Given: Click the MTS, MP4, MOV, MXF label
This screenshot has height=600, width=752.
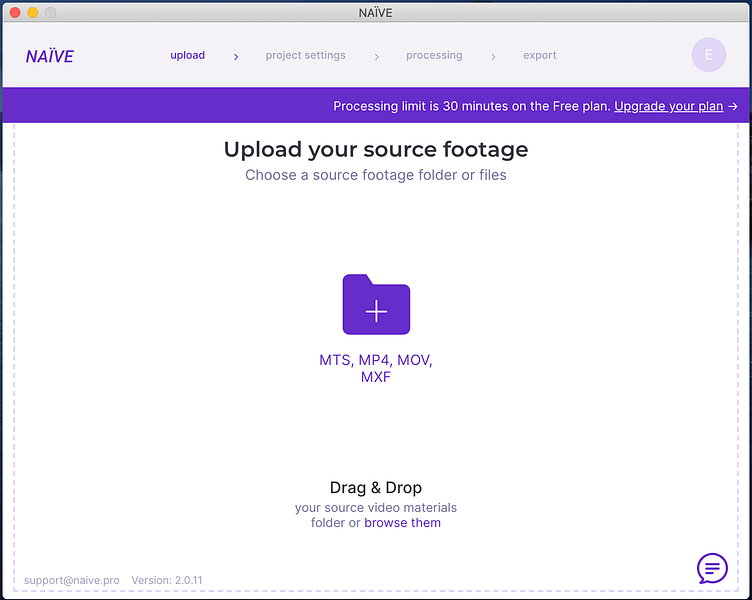Looking at the screenshot, I should tap(376, 368).
